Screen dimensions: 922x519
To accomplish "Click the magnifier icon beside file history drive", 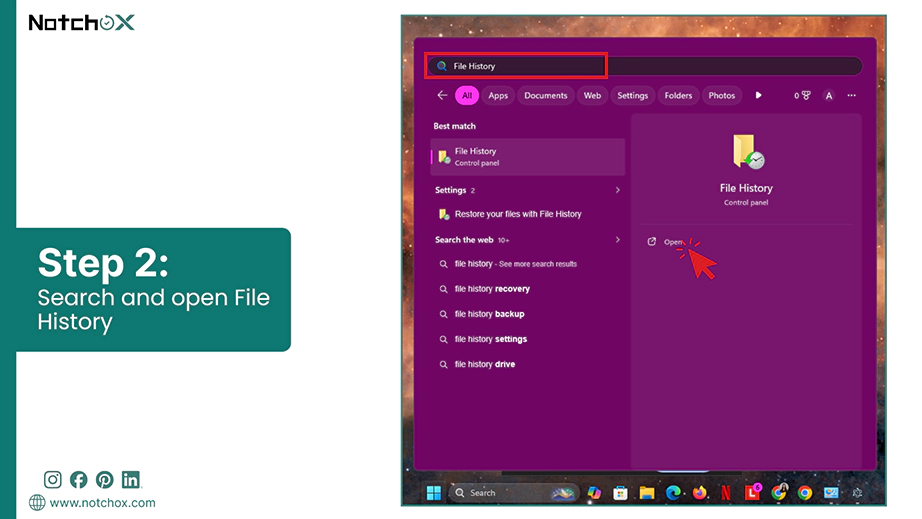I will click(x=443, y=364).
